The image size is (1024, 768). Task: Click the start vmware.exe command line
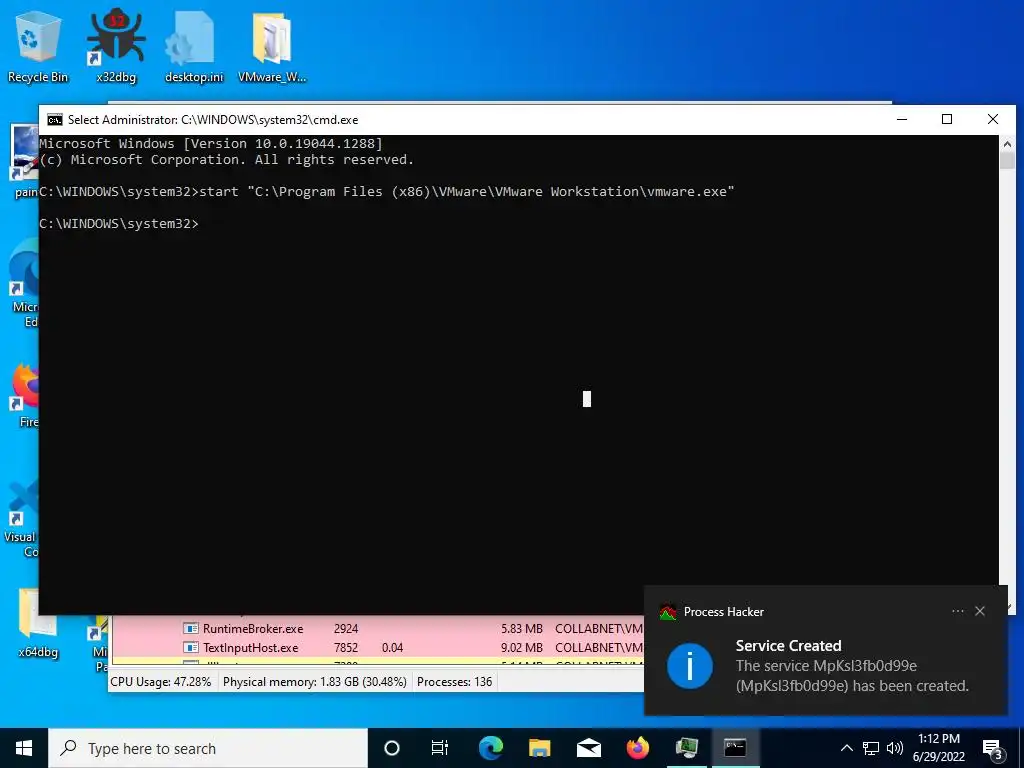[x=387, y=191]
